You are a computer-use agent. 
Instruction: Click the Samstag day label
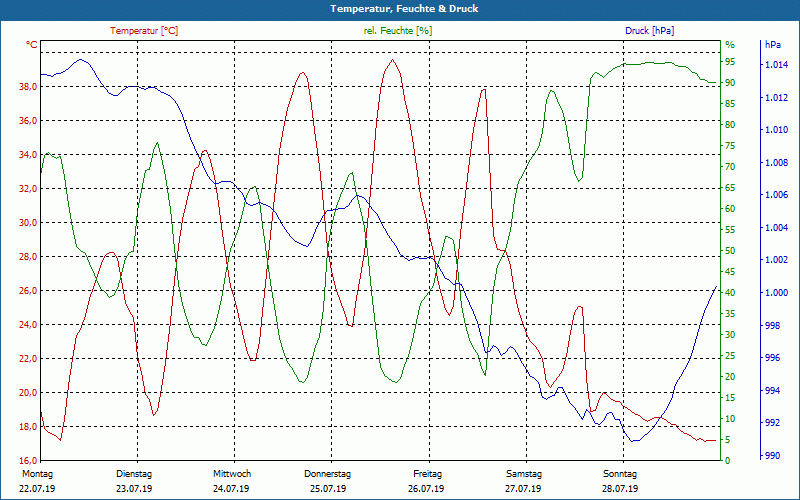point(524,474)
